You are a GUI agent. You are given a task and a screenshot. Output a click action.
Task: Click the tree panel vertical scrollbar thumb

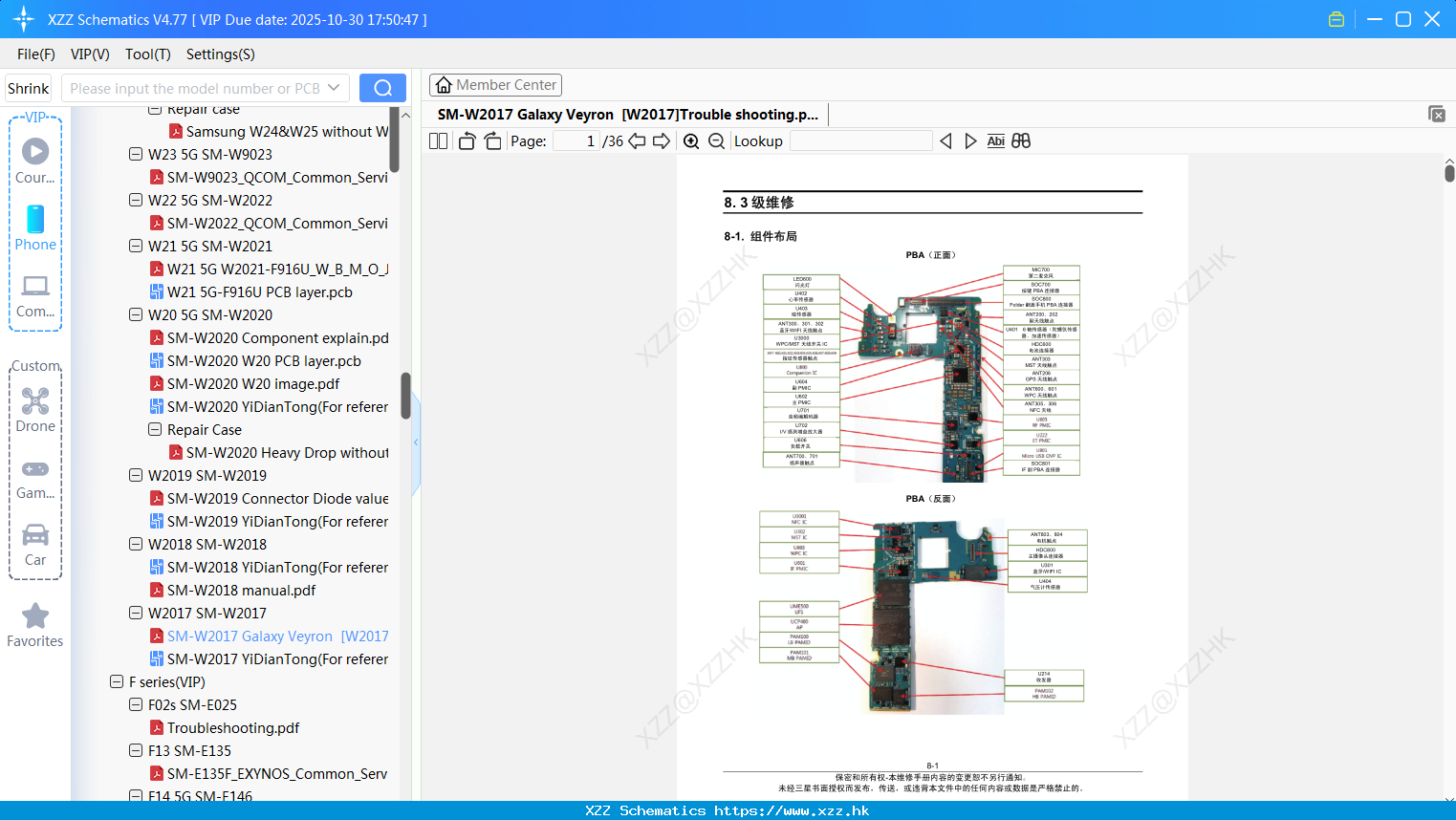point(405,396)
